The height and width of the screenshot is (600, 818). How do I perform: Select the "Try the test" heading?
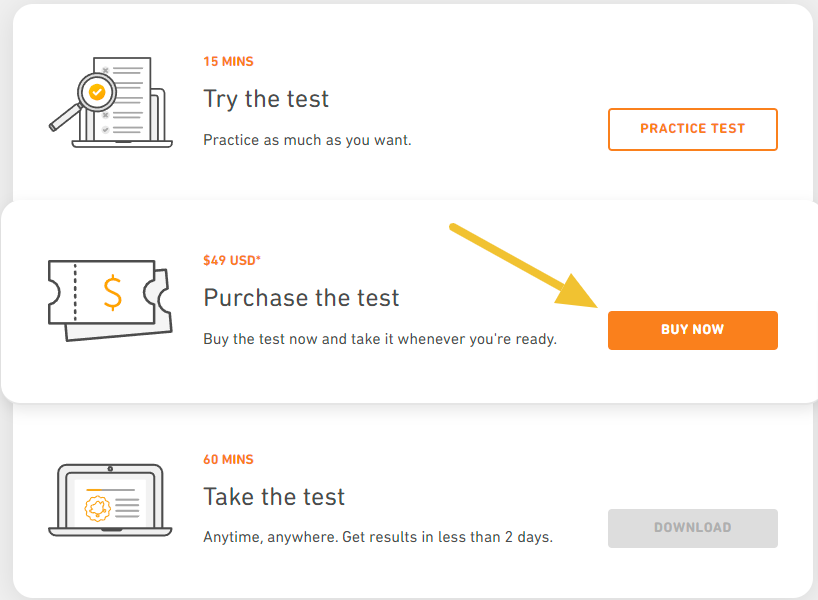[266, 99]
